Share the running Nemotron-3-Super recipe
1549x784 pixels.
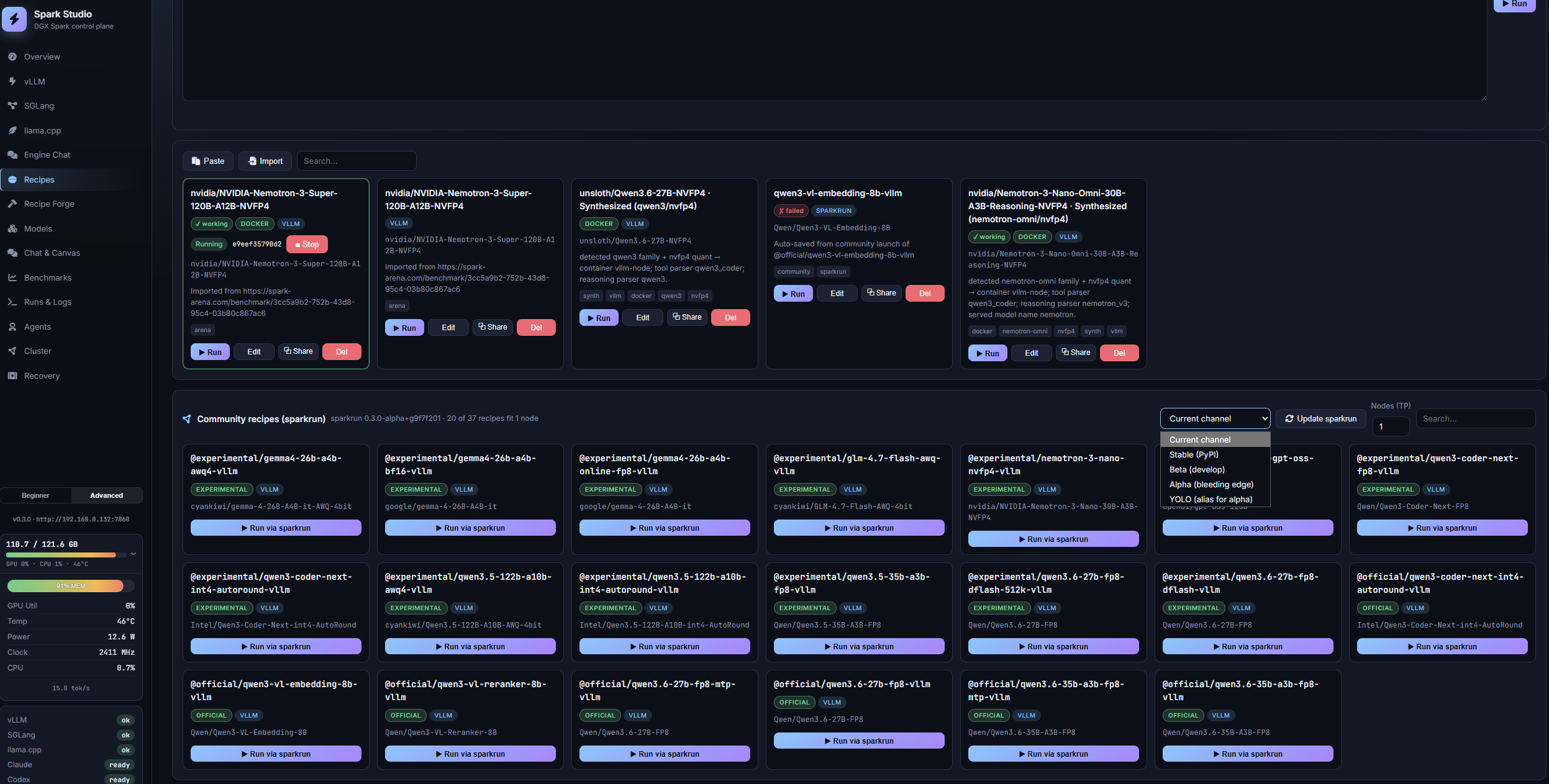click(x=299, y=351)
